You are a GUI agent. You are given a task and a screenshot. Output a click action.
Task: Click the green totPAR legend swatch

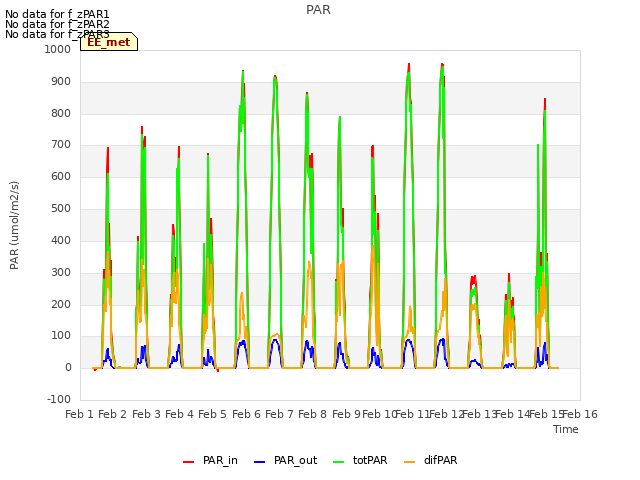(339, 462)
